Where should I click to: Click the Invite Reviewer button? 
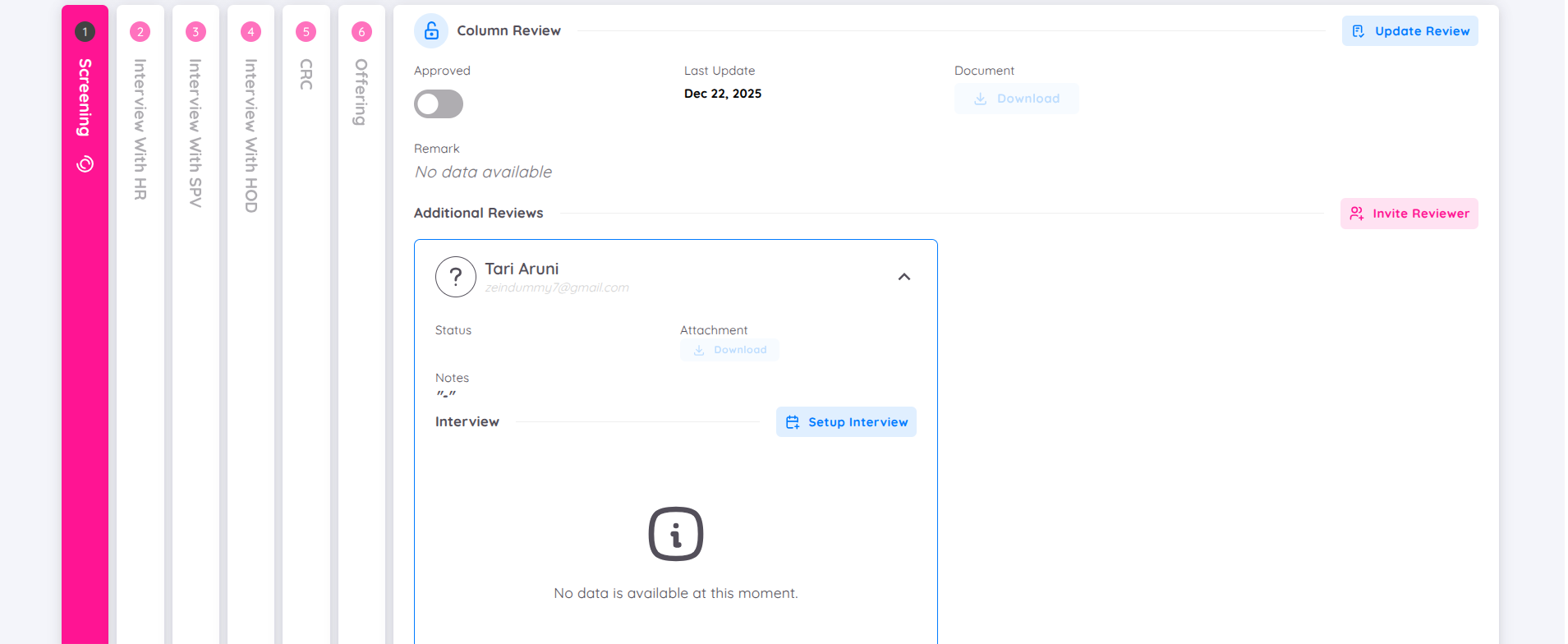click(x=1409, y=214)
